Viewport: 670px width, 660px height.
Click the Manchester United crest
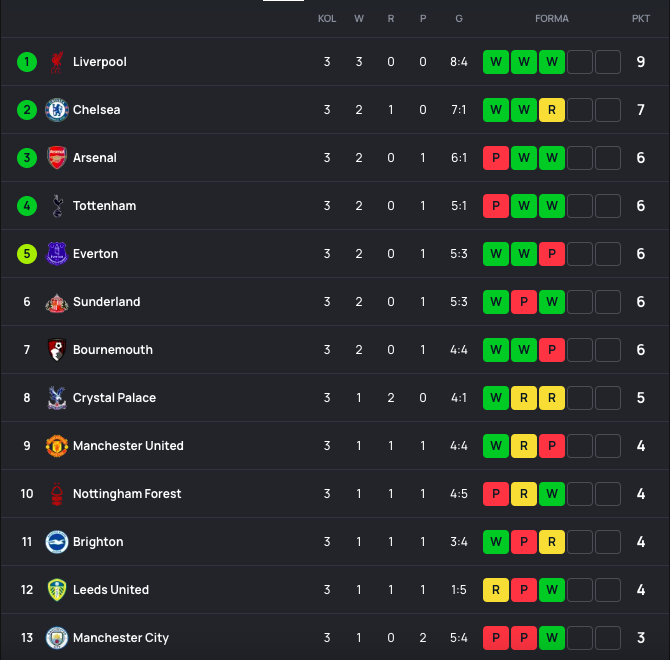click(57, 446)
